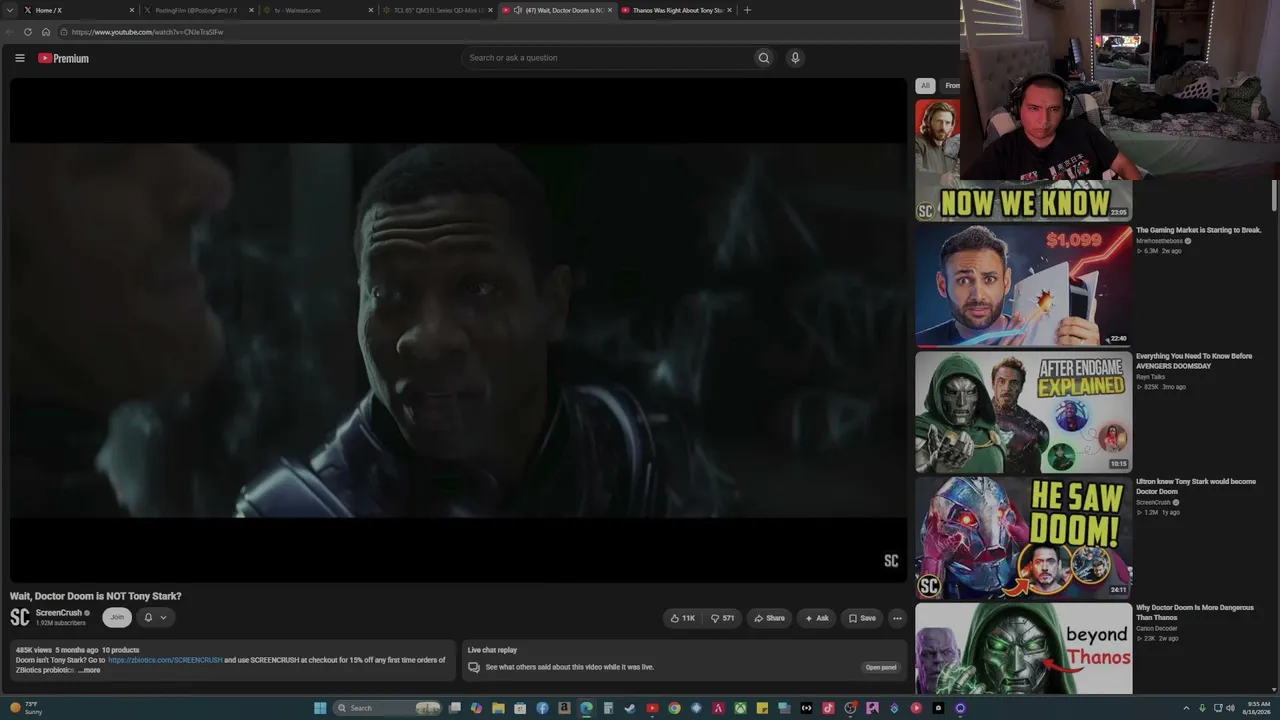Share the video
1280x720 pixels.
pos(769,618)
